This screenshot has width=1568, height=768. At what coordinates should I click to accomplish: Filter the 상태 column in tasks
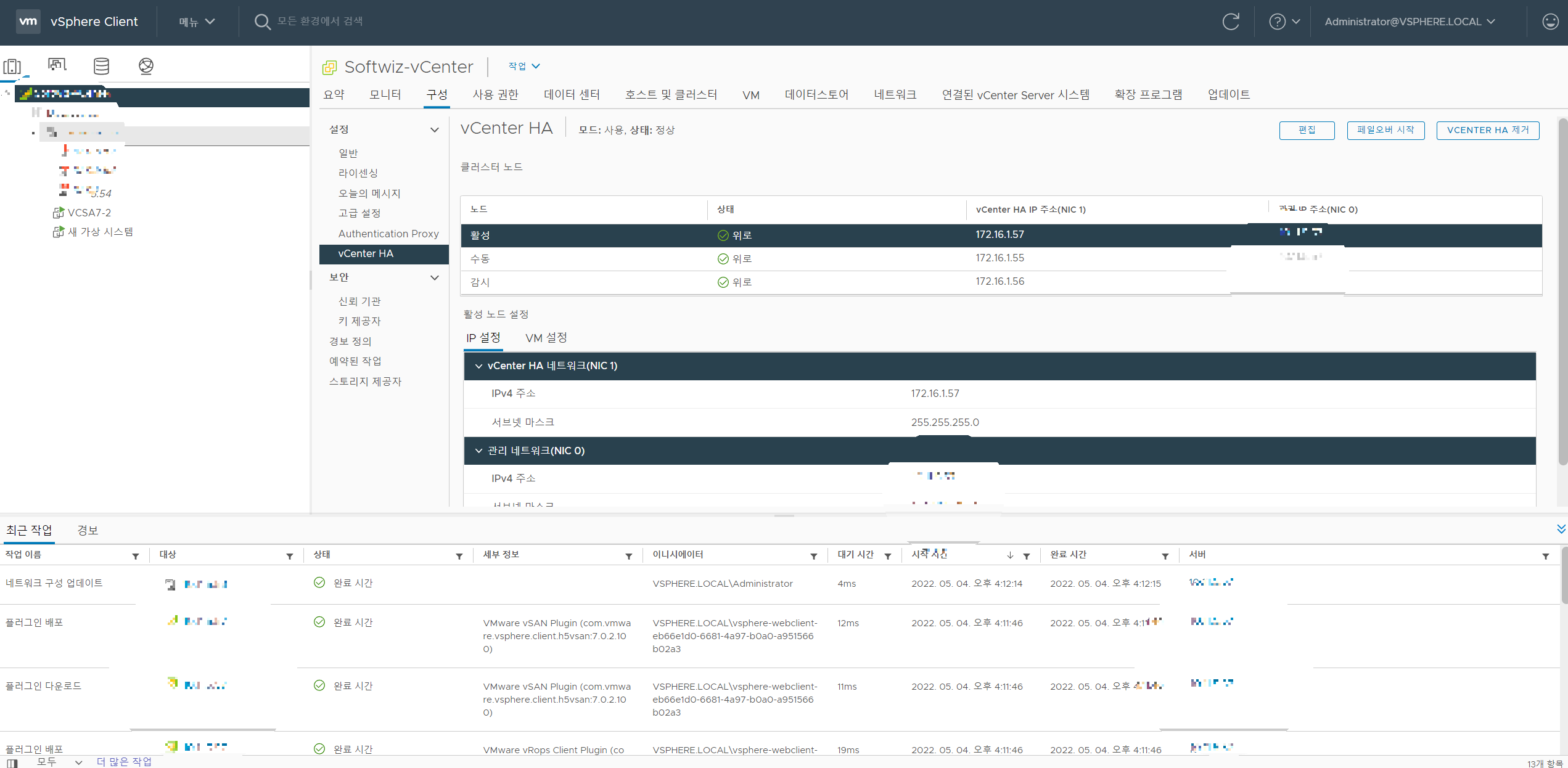pyautogui.click(x=459, y=556)
